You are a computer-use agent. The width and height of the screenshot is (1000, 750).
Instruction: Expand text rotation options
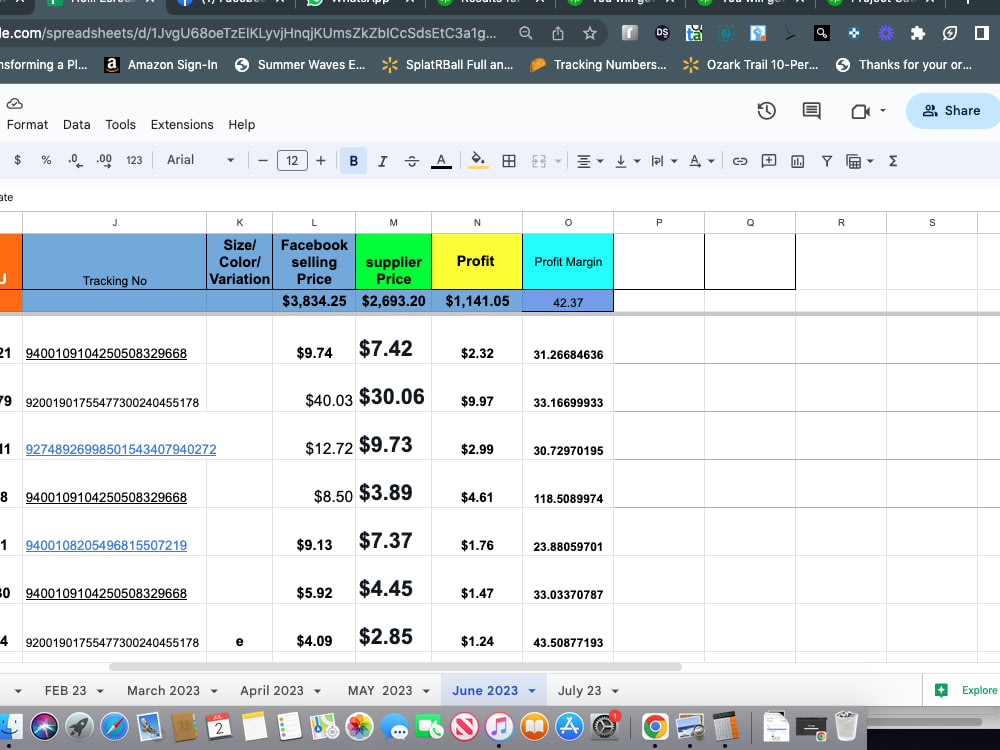(711, 161)
